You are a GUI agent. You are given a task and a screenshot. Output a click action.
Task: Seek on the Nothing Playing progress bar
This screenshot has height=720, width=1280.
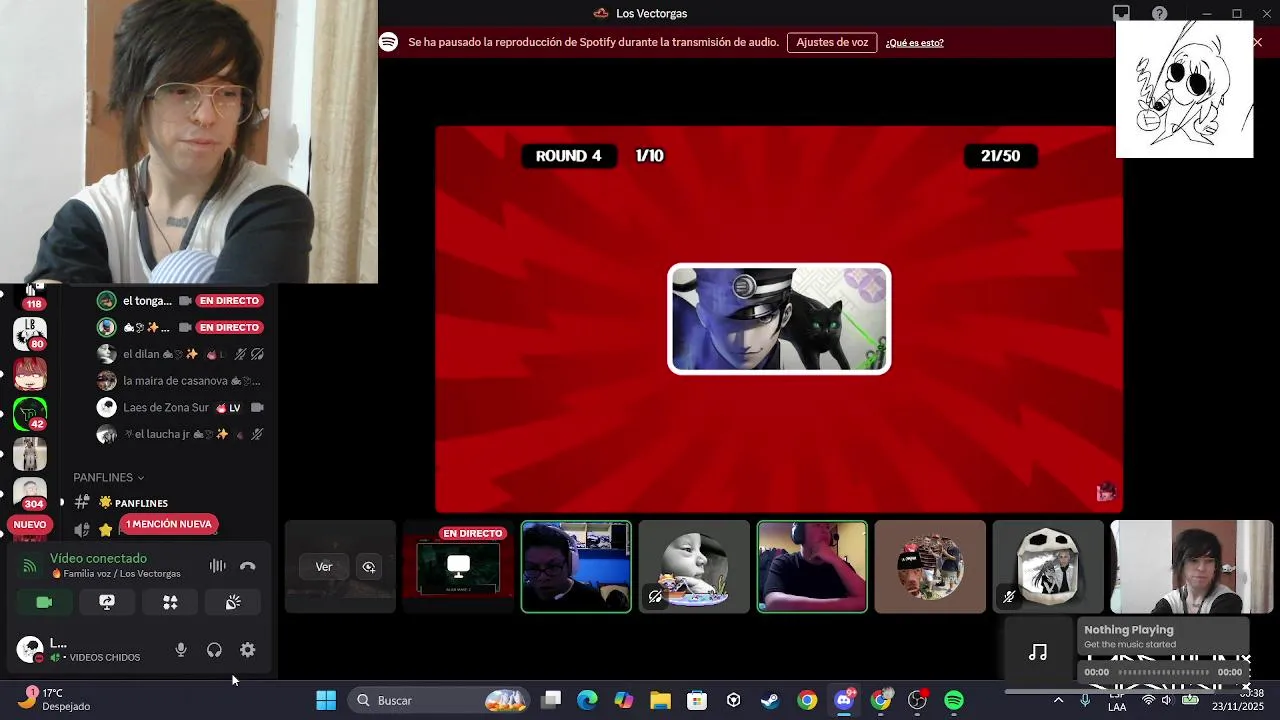click(1164, 672)
